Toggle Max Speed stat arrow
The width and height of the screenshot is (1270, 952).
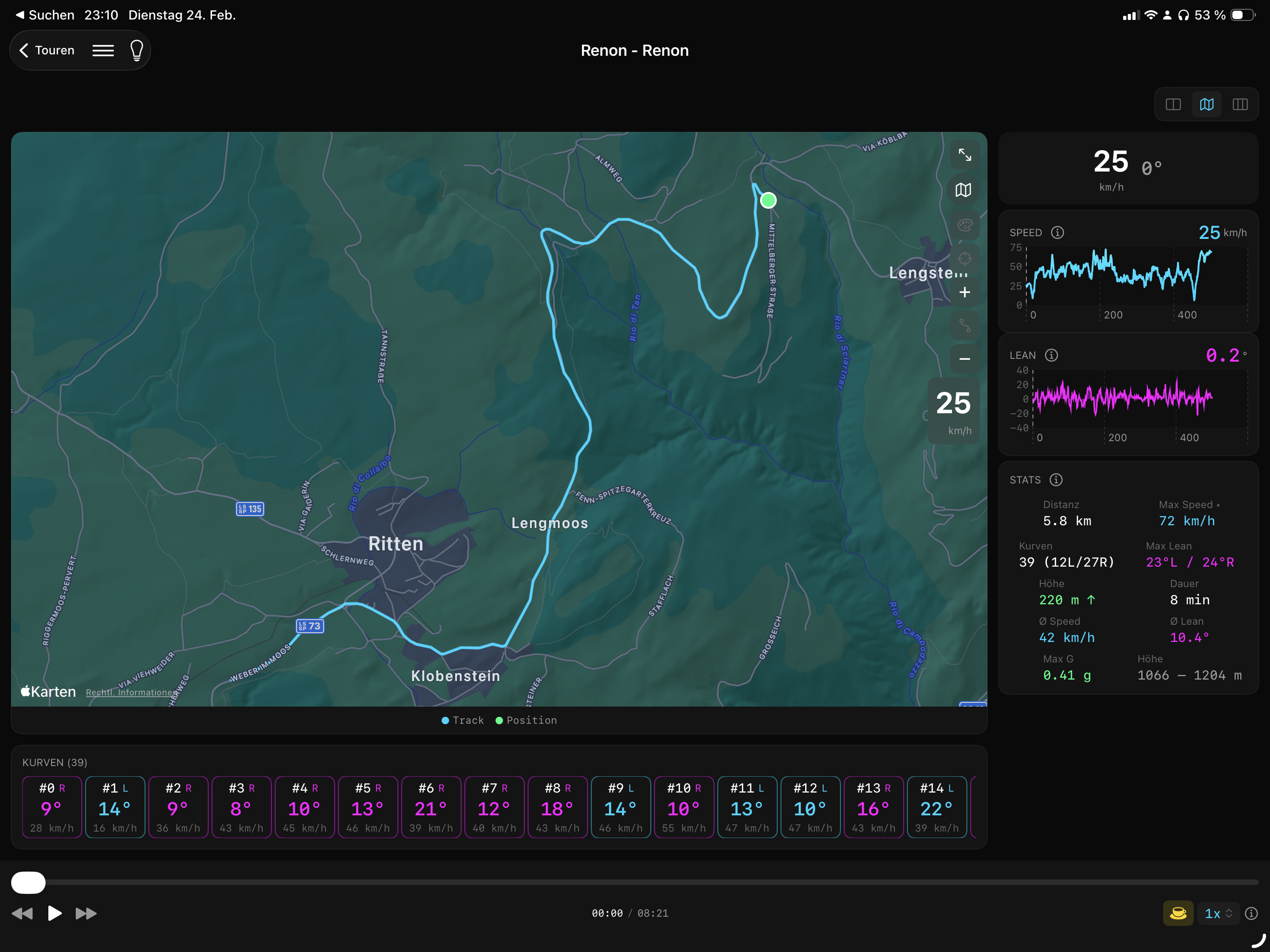(1218, 505)
